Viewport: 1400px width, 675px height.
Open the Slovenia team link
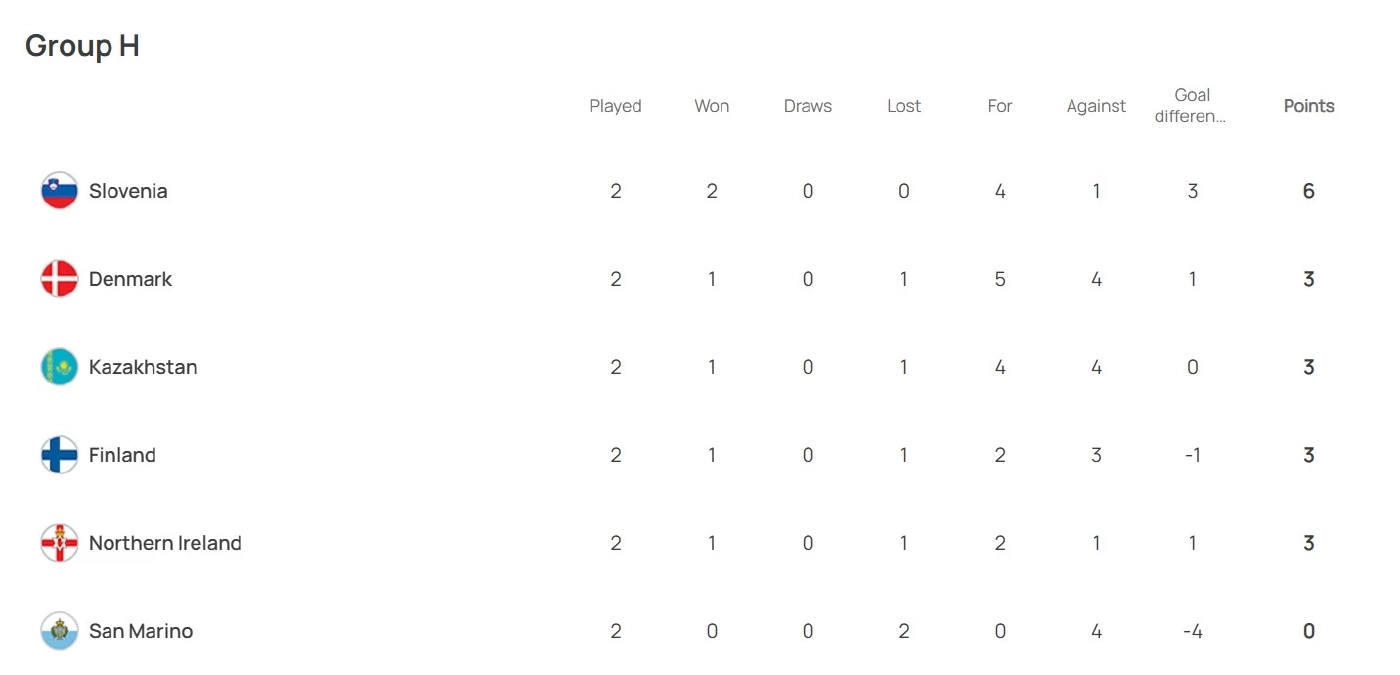128,191
